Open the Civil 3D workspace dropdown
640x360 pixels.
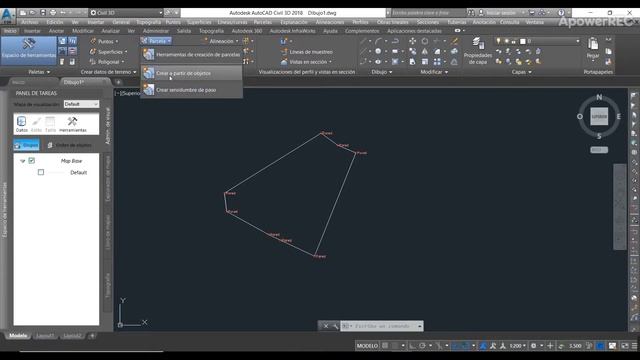[x=126, y=13]
